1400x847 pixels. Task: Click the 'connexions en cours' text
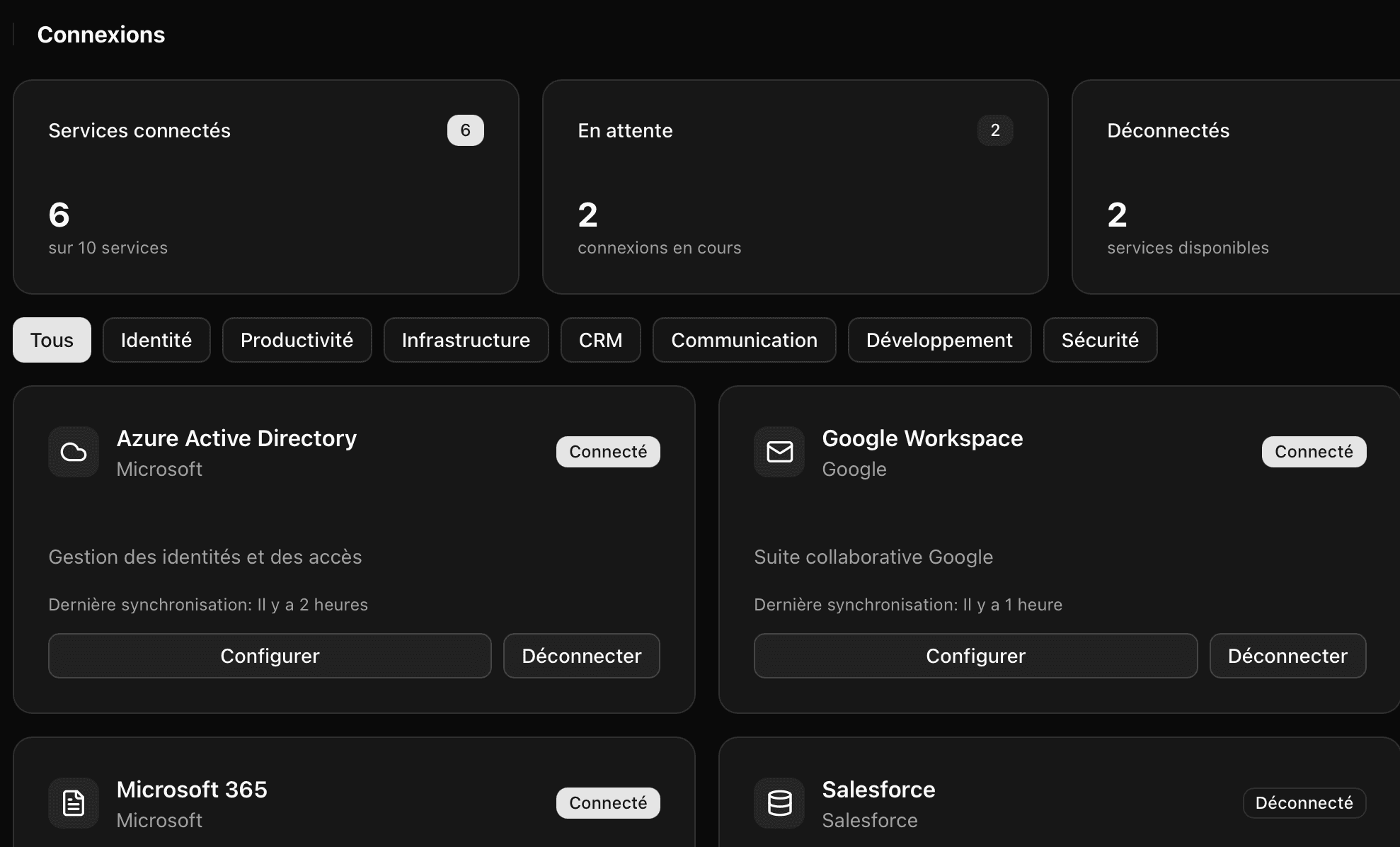click(x=659, y=248)
